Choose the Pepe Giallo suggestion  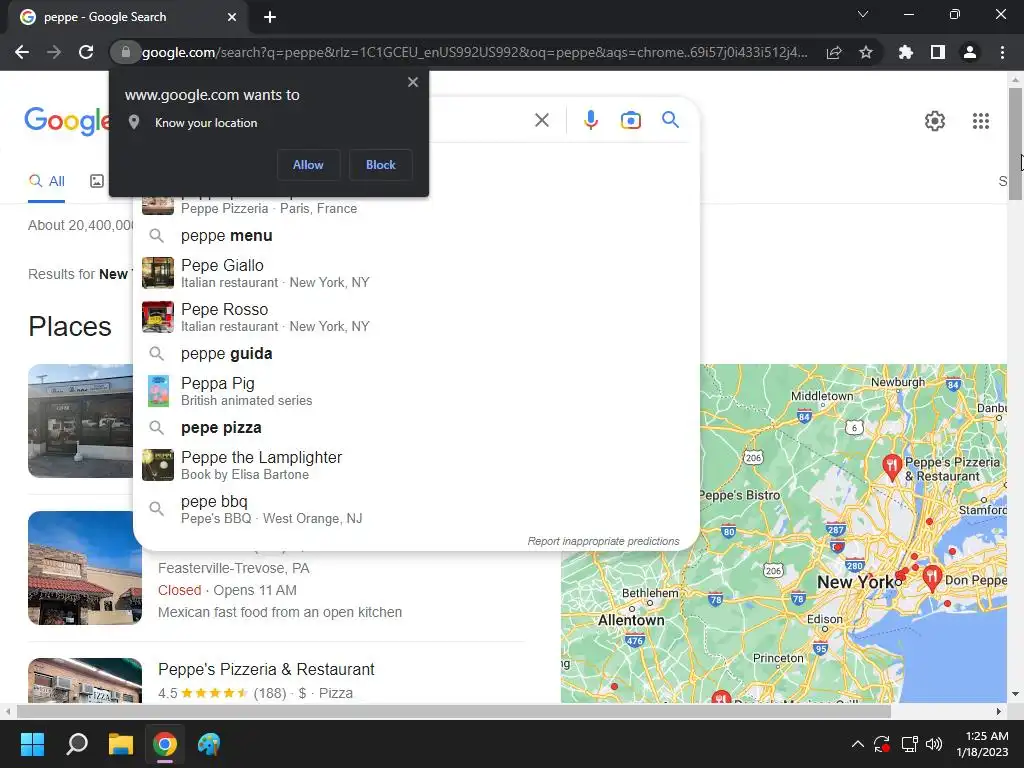[416, 273]
